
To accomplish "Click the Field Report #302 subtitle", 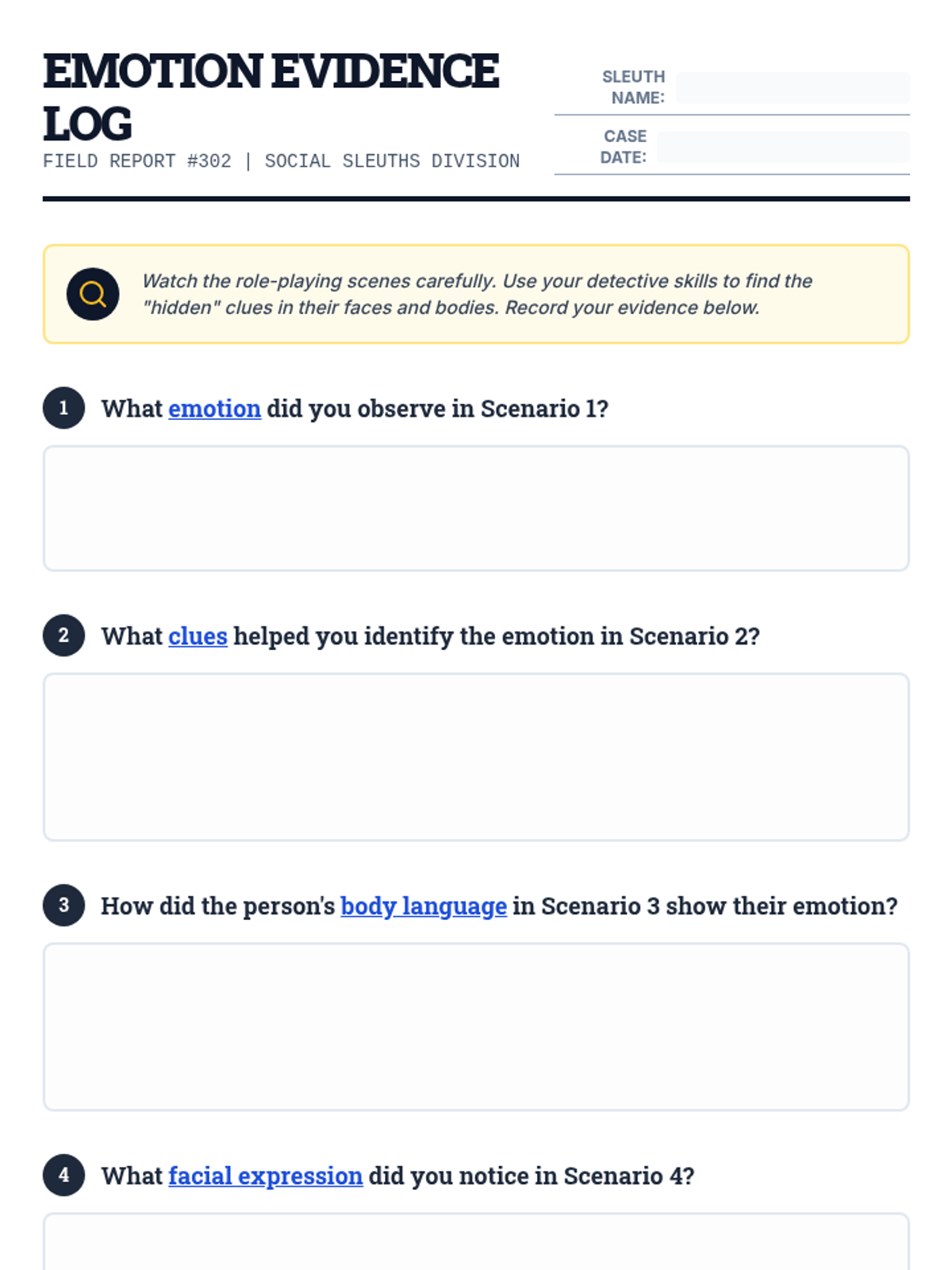I will (x=282, y=161).
